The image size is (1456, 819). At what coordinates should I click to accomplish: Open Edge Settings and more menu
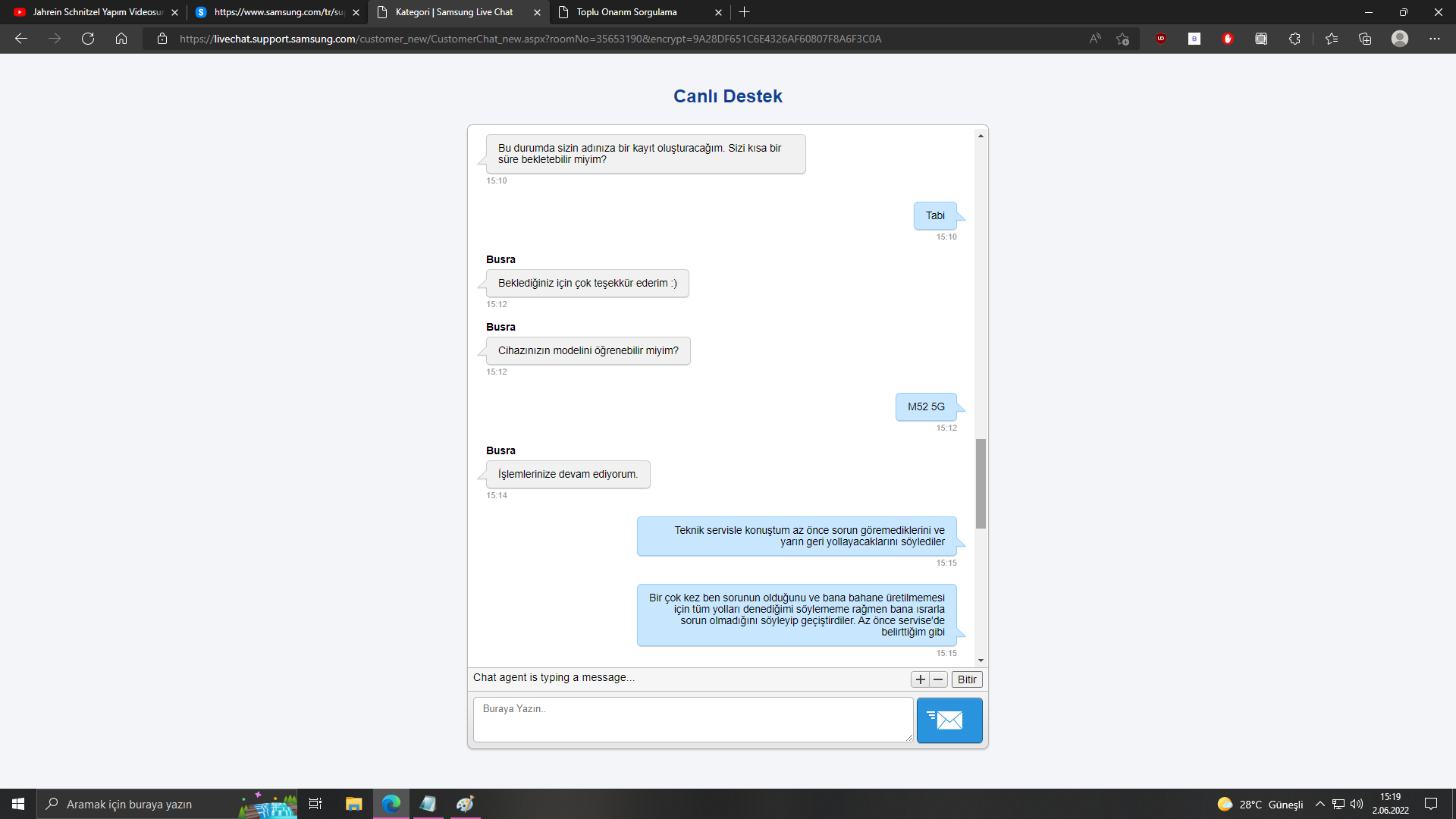tap(1434, 39)
